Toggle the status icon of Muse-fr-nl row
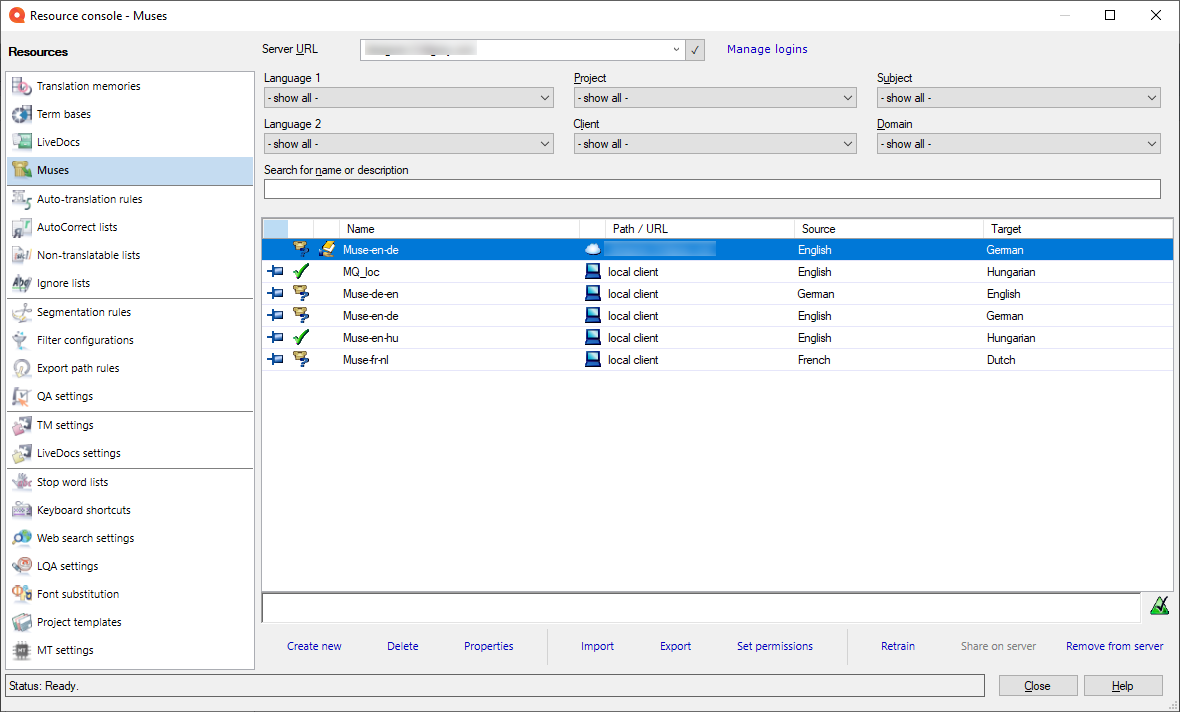The image size is (1180, 712). 300,360
